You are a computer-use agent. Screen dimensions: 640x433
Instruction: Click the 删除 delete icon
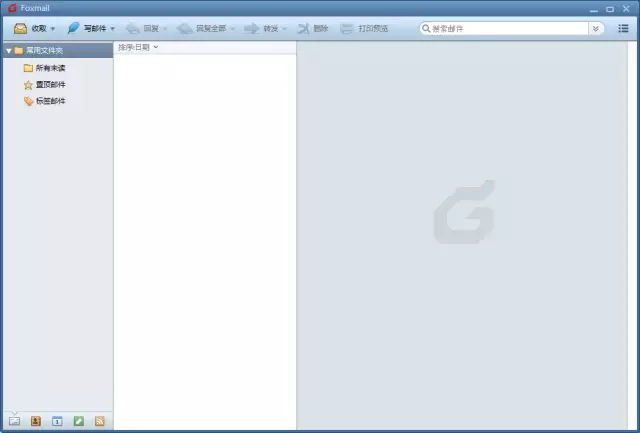[304, 29]
